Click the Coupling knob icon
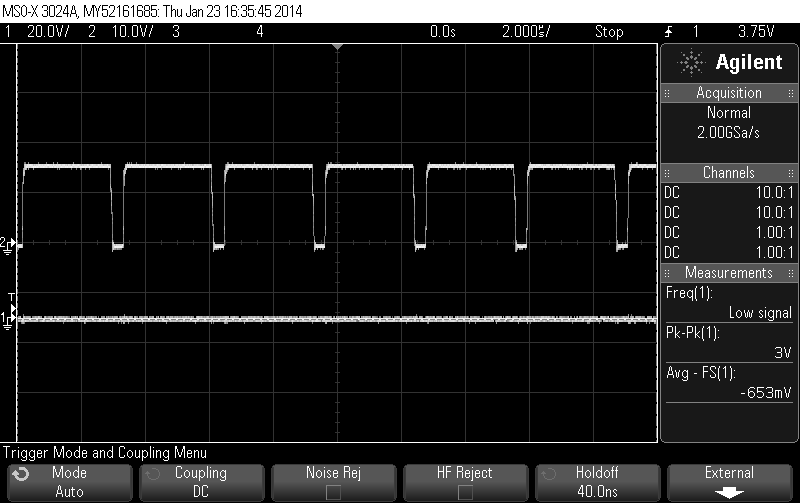Viewport: 800px width, 503px height. pyautogui.click(x=153, y=474)
